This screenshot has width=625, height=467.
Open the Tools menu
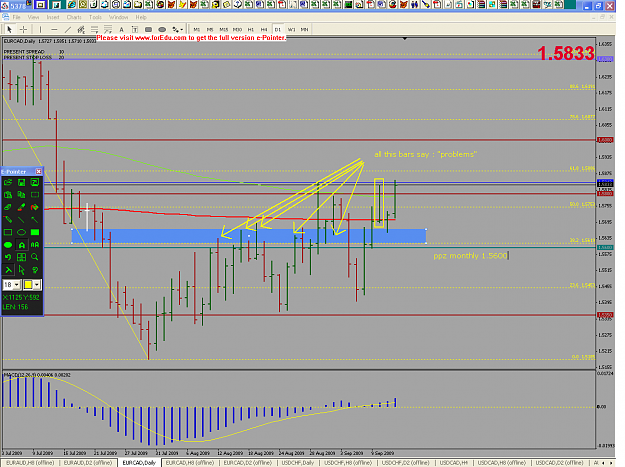[95, 17]
